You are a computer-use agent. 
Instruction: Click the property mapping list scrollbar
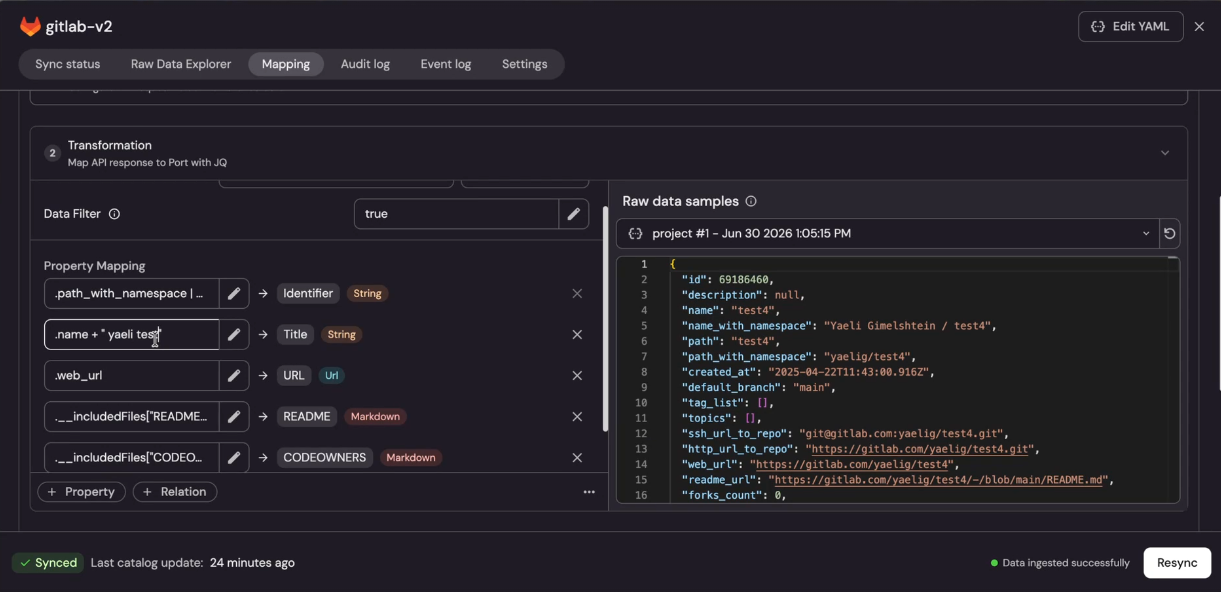(605, 320)
